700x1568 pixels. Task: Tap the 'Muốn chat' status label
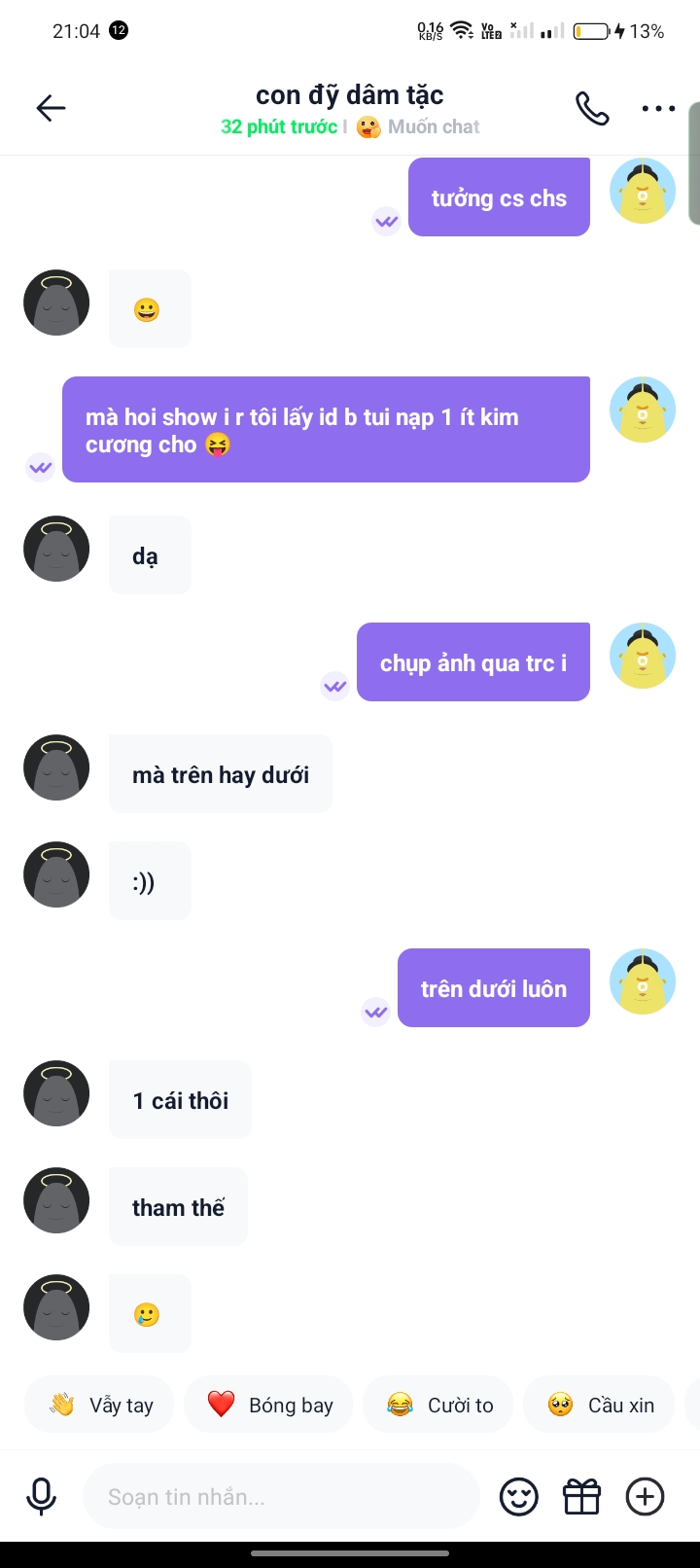point(434,126)
